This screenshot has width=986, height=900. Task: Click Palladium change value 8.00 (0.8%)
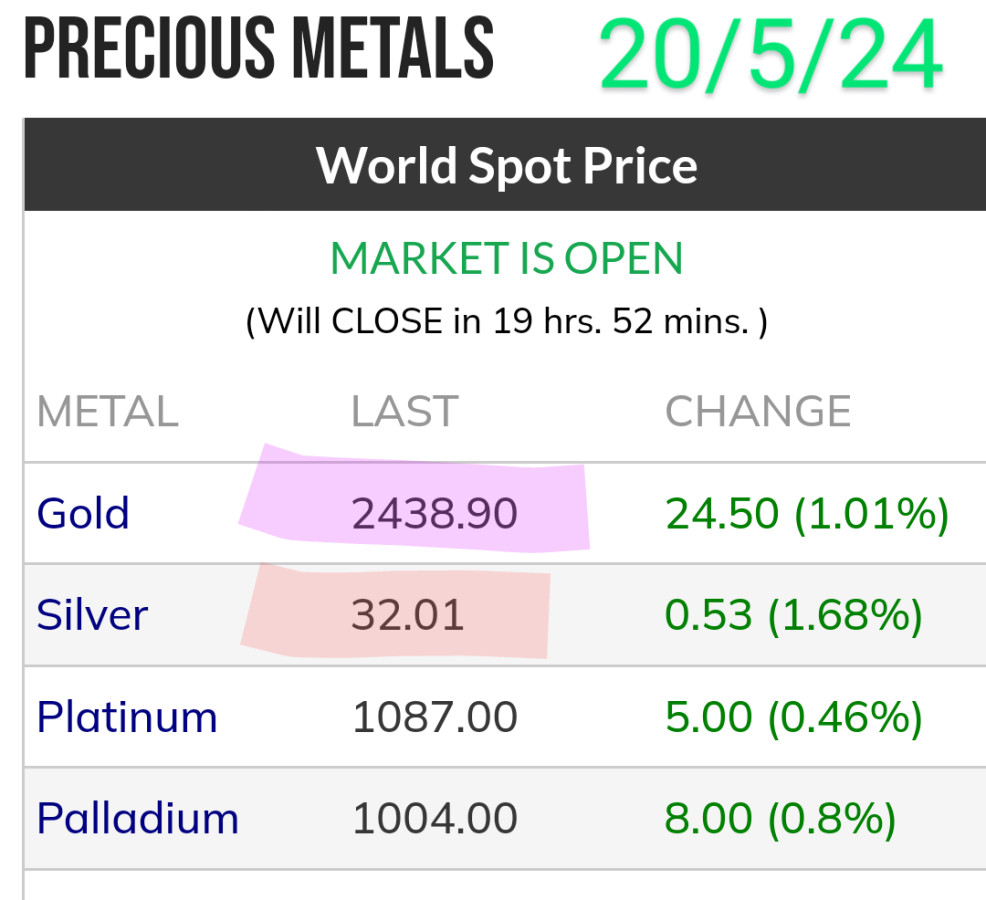[x=780, y=818]
